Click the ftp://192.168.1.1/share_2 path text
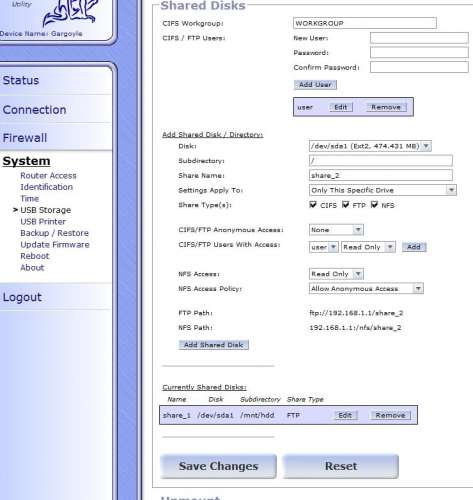473x500 pixels. (356, 313)
